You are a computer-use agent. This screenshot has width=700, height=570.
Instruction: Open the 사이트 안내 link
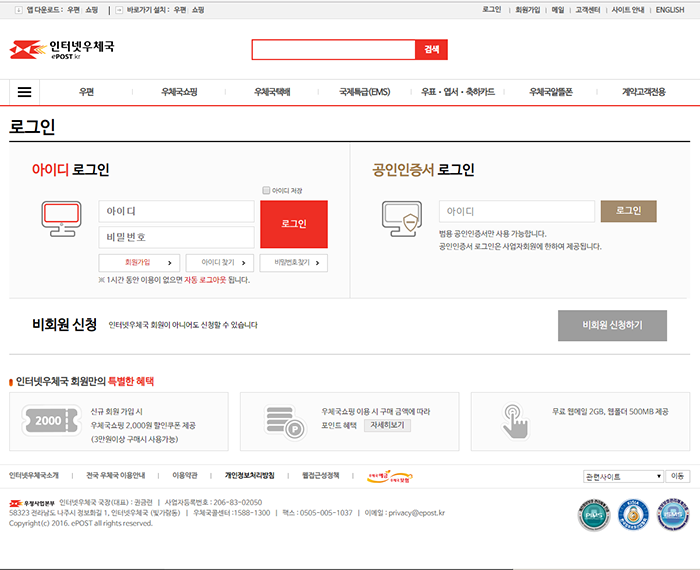(x=628, y=10)
